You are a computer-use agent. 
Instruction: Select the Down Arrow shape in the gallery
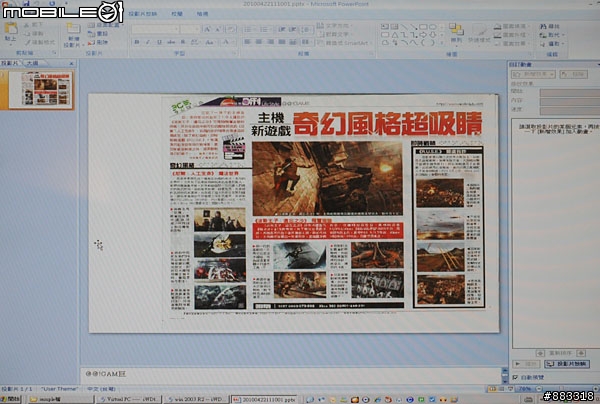[x=433, y=35]
